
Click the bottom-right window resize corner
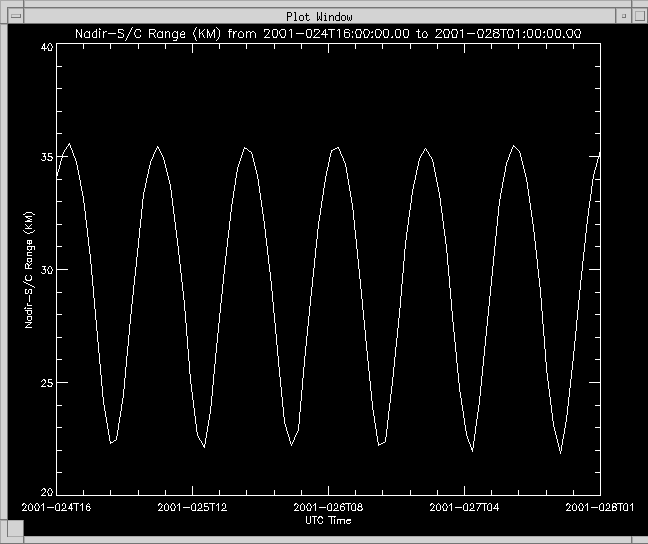point(641,537)
